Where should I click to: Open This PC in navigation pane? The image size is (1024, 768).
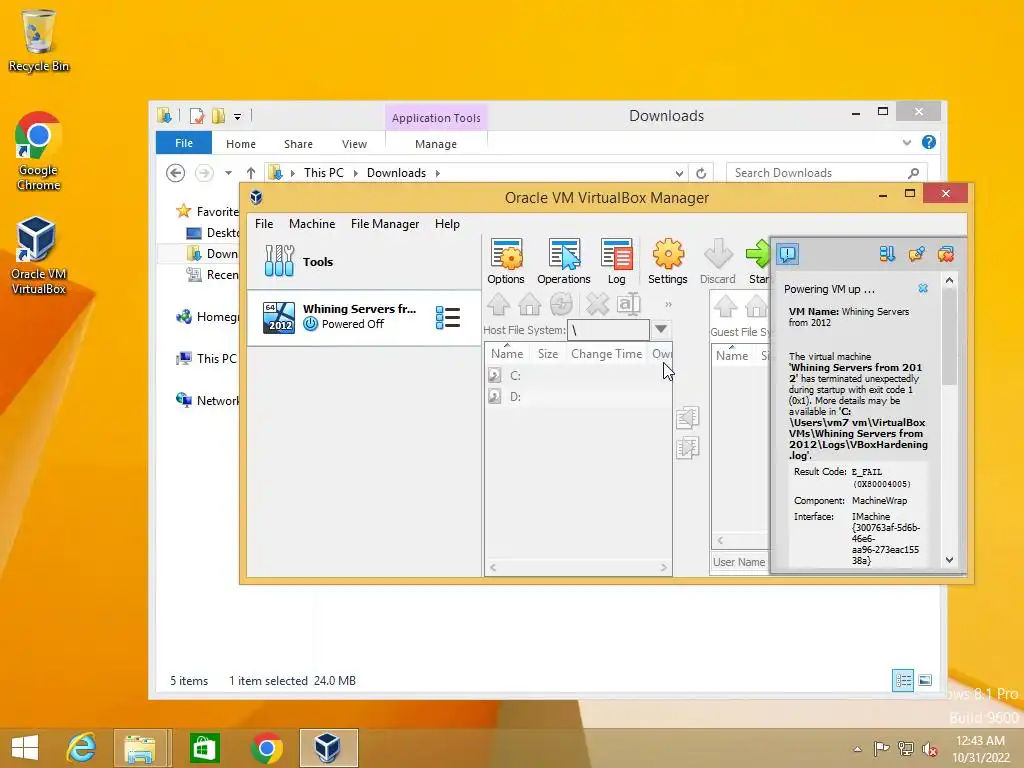point(207,359)
